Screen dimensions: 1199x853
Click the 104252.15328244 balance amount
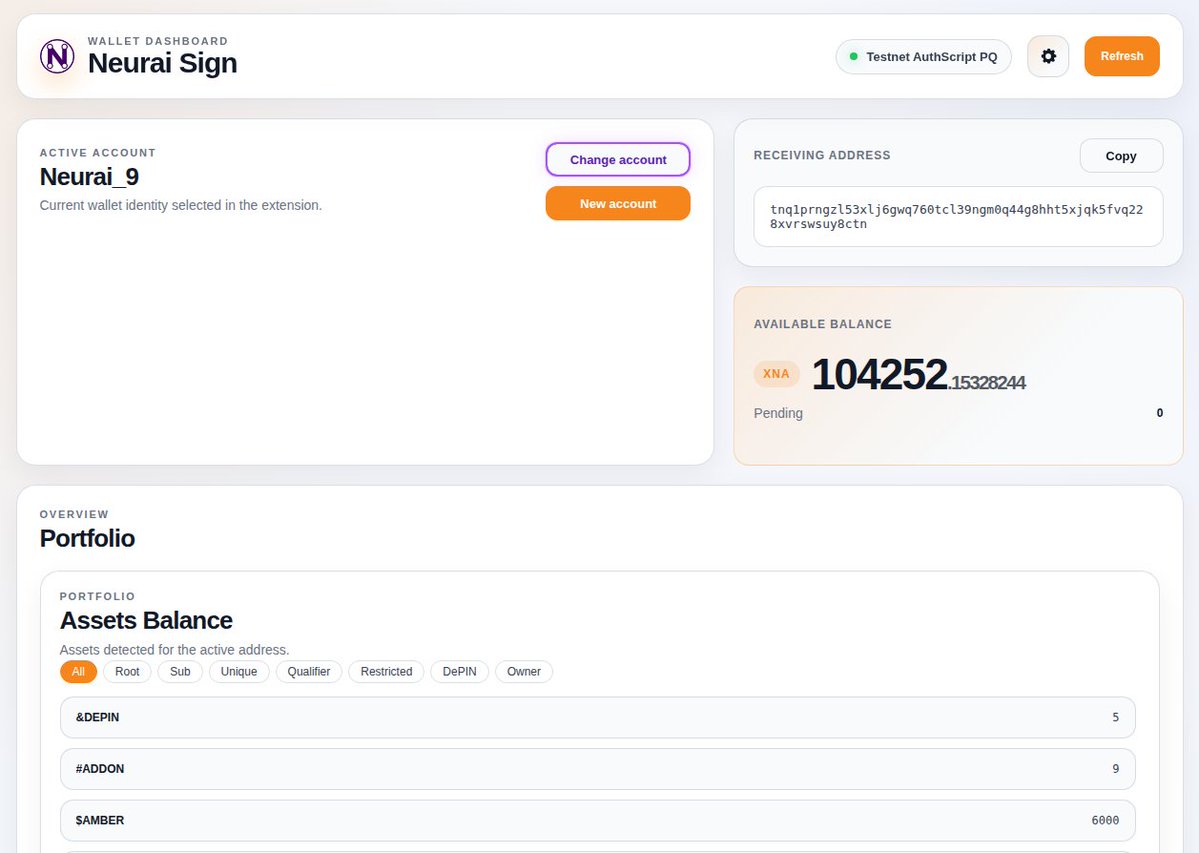pos(918,375)
